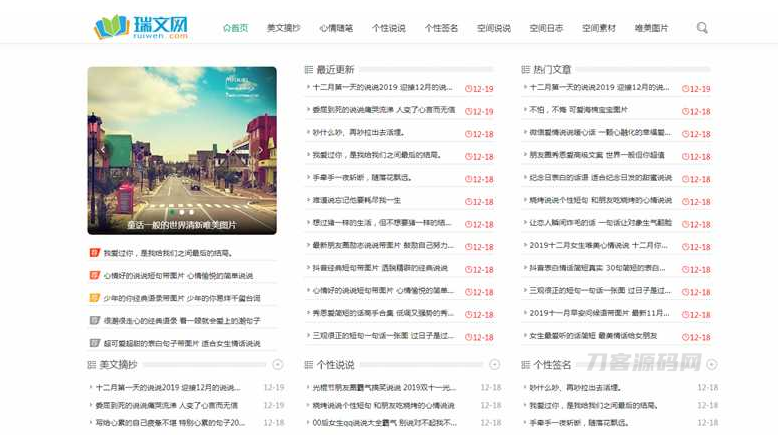Open 空间日志 from navigation bar
This screenshot has height=435, width=778.
click(x=546, y=28)
